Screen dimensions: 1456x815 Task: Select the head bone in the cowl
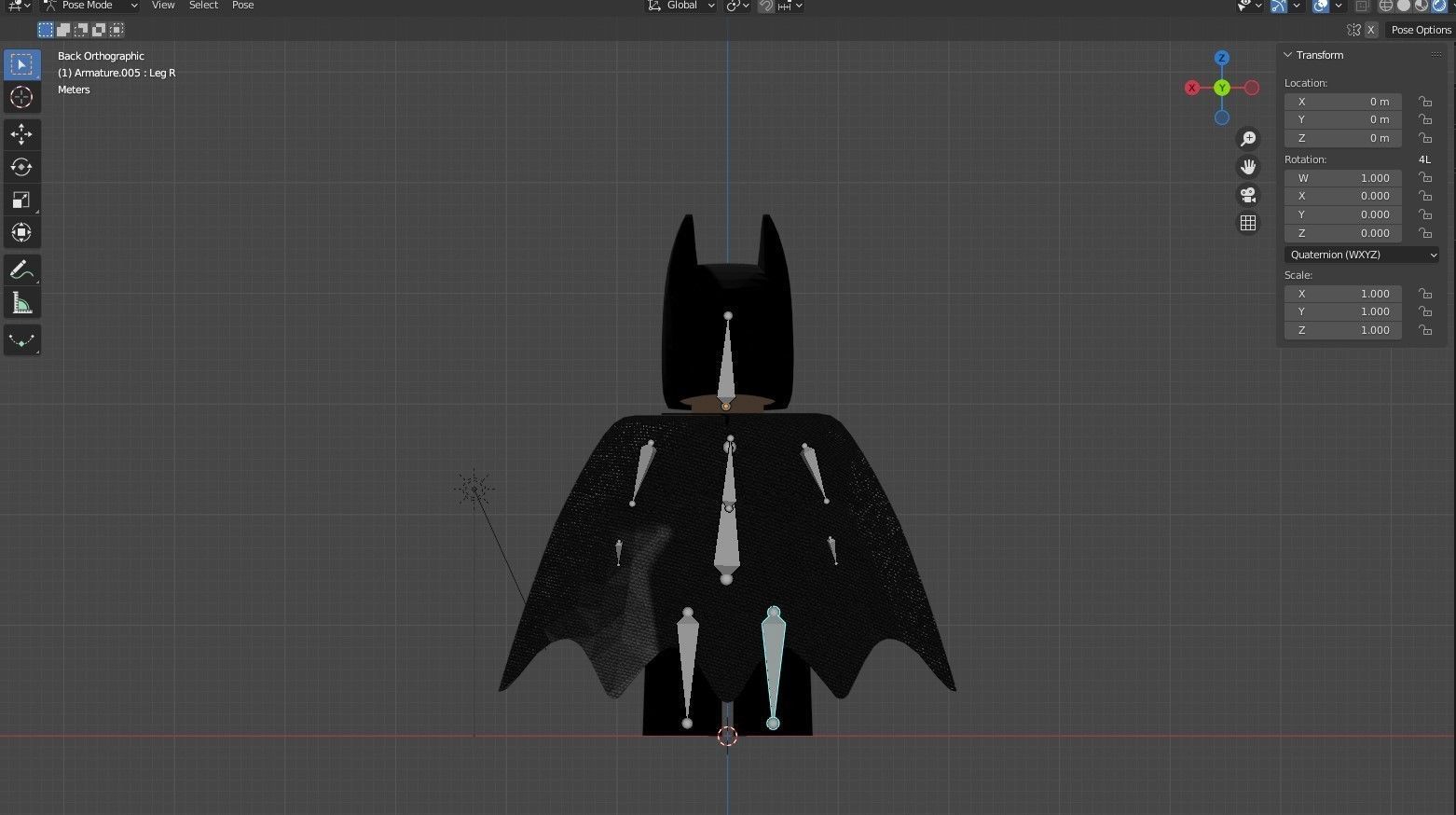click(726, 359)
